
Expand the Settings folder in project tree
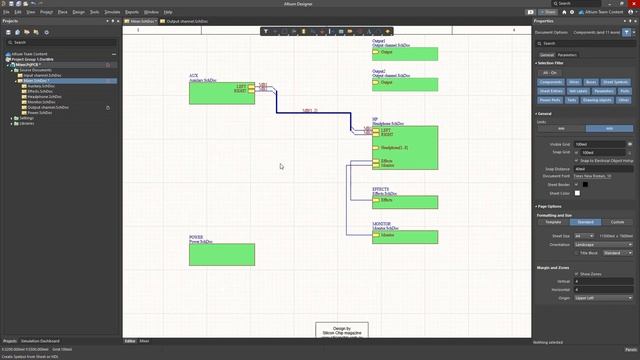coord(11,118)
